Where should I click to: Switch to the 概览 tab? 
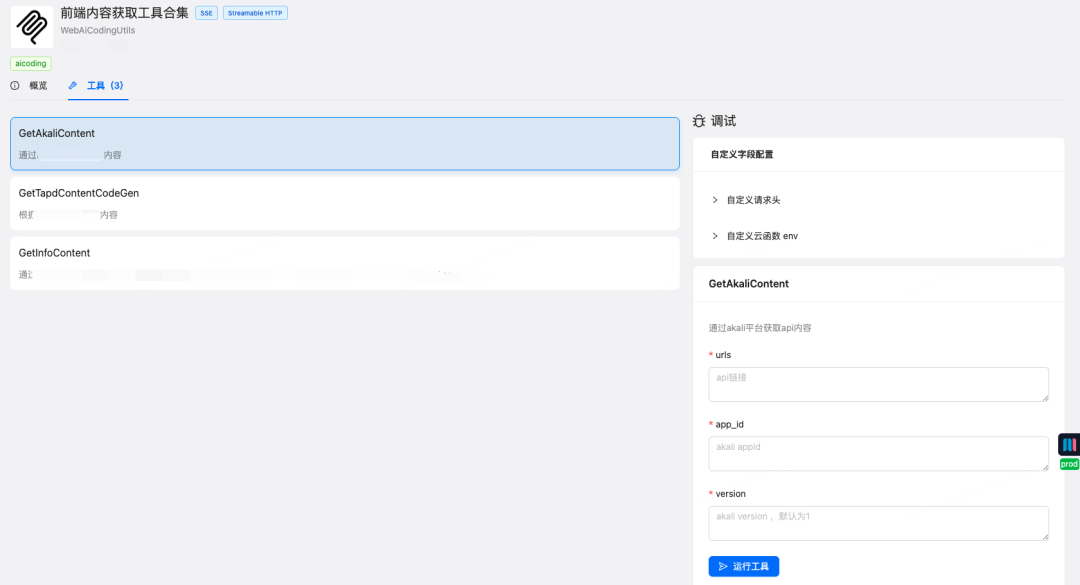coord(30,85)
